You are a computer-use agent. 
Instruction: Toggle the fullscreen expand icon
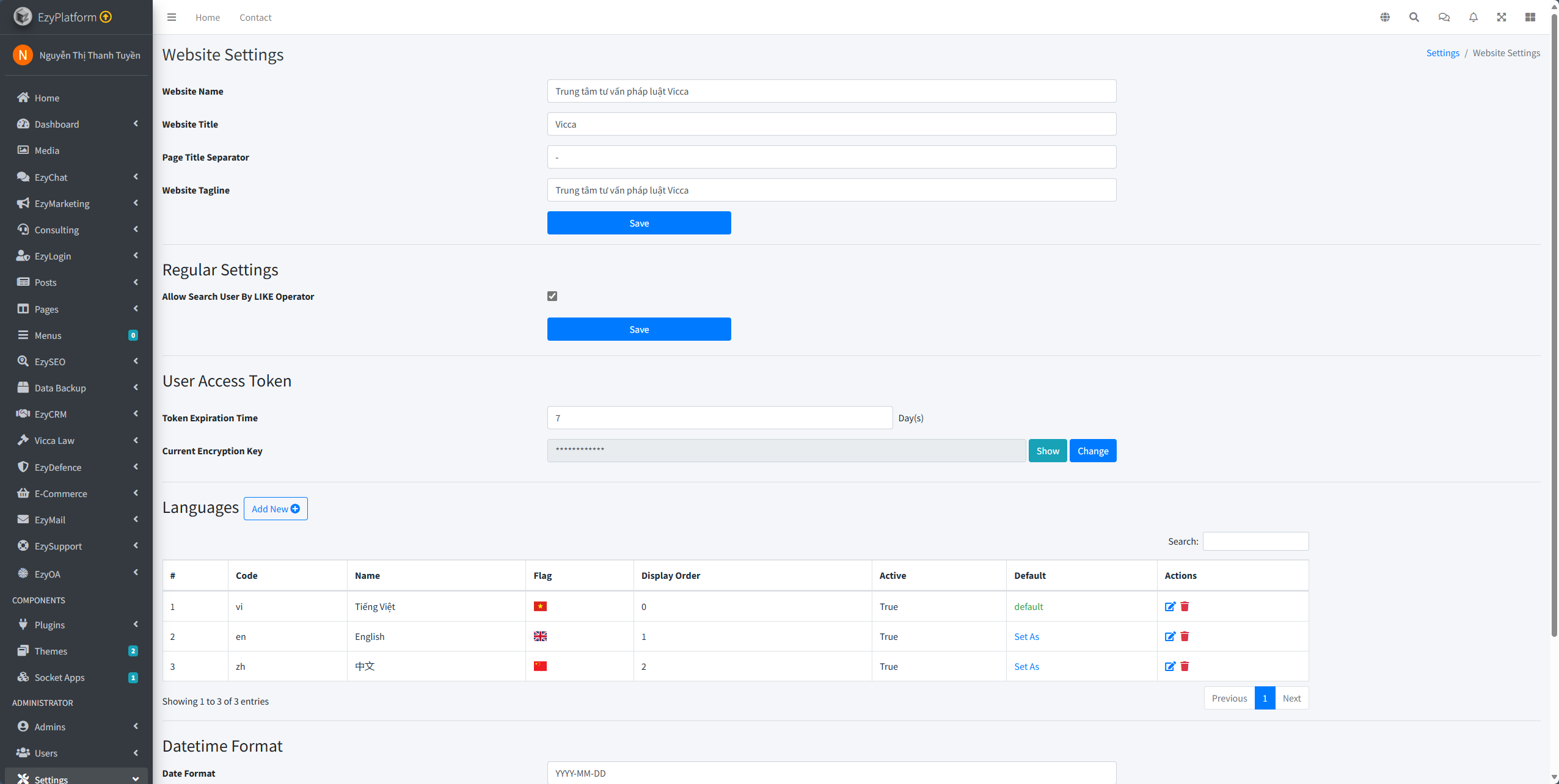(1502, 17)
